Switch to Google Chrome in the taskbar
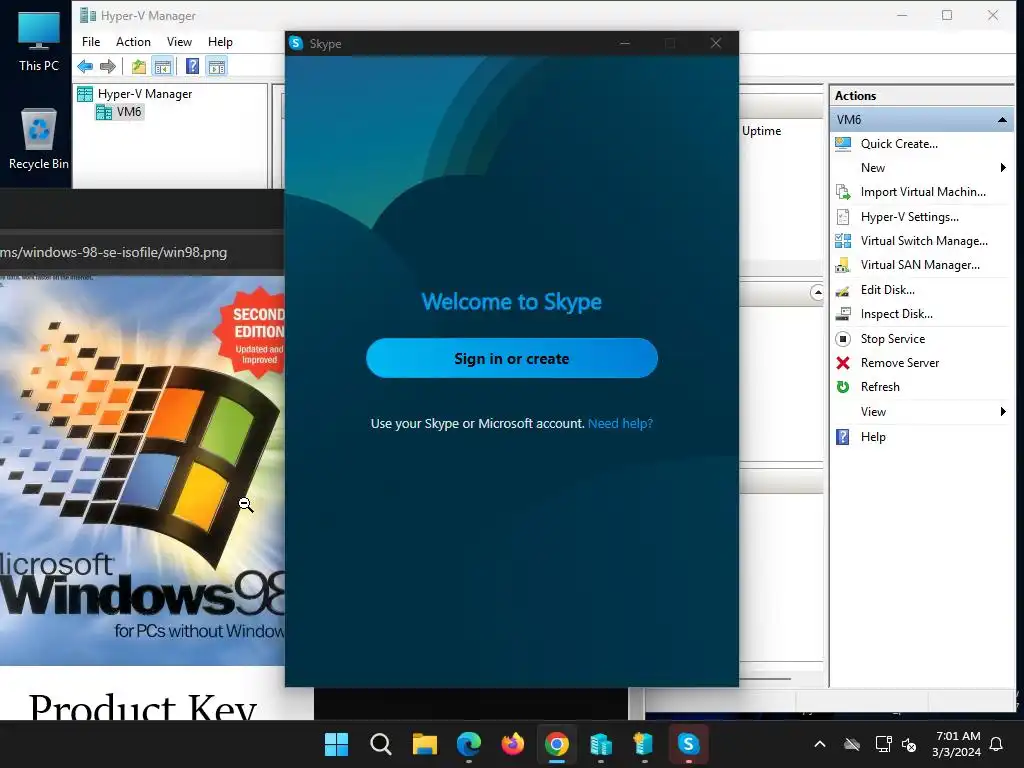Viewport: 1024px width, 768px height. click(556, 744)
